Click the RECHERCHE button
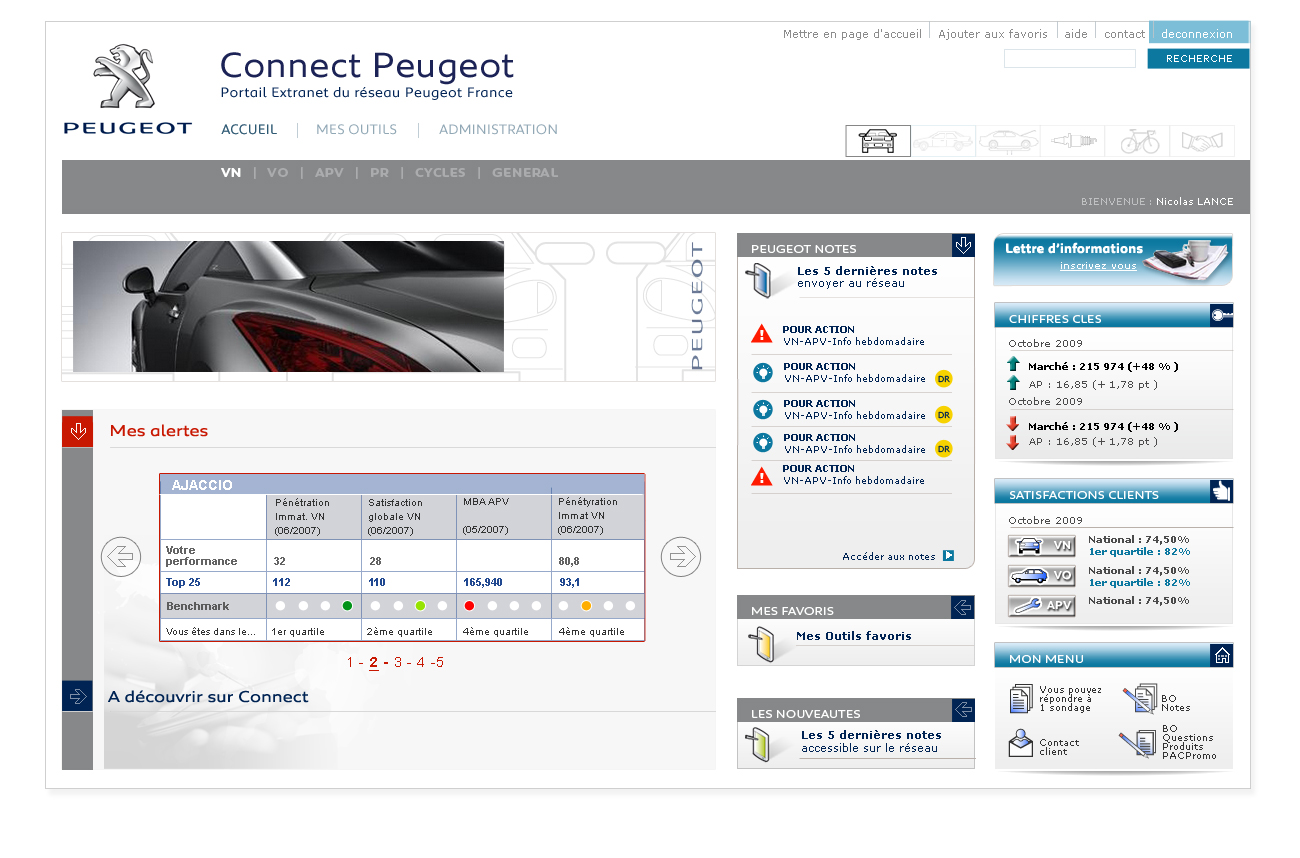 click(1198, 58)
